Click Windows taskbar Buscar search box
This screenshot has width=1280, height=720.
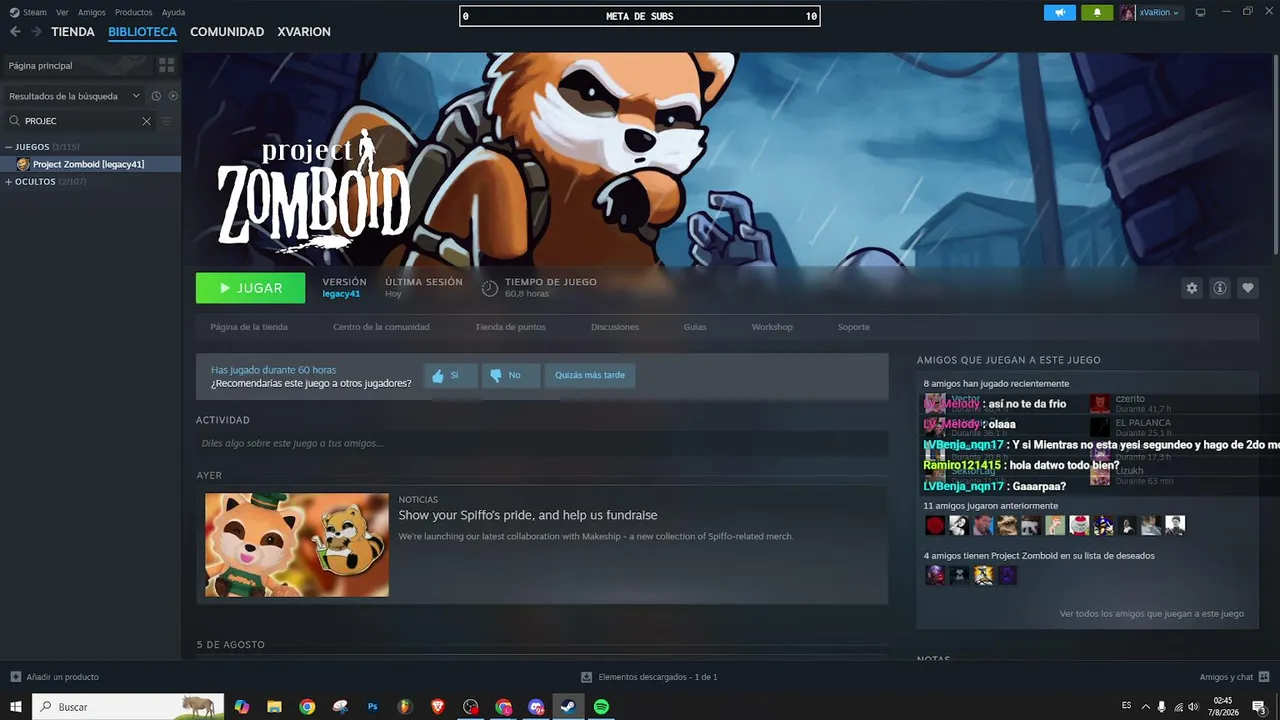tap(128, 707)
